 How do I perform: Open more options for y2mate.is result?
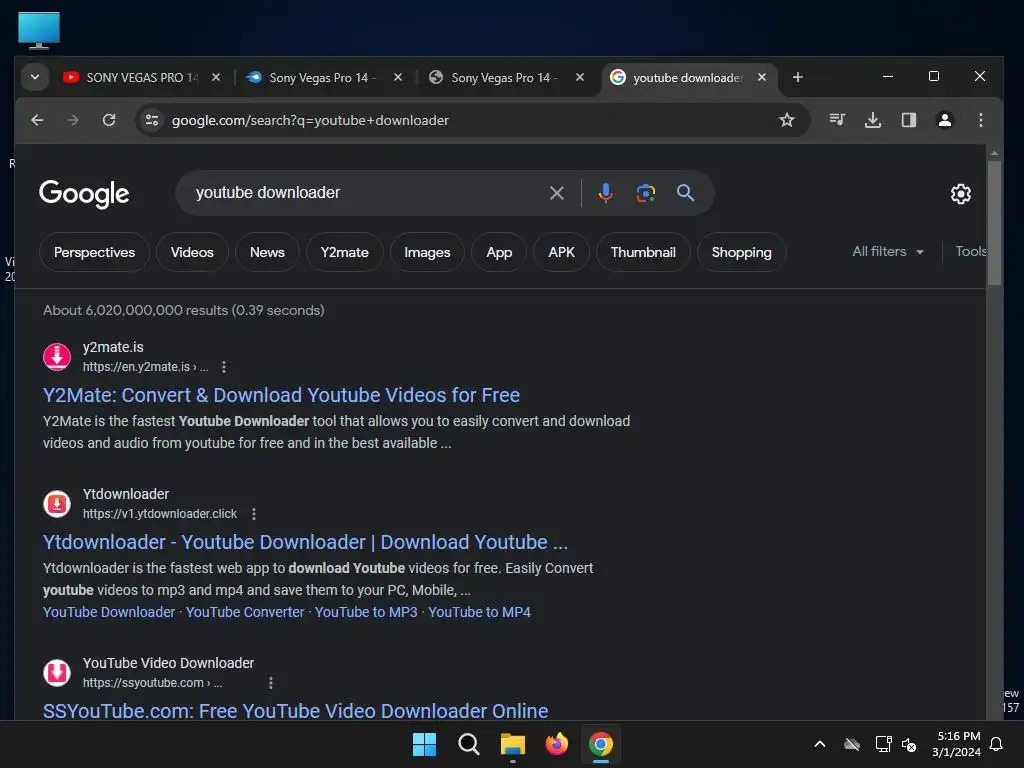(x=224, y=367)
